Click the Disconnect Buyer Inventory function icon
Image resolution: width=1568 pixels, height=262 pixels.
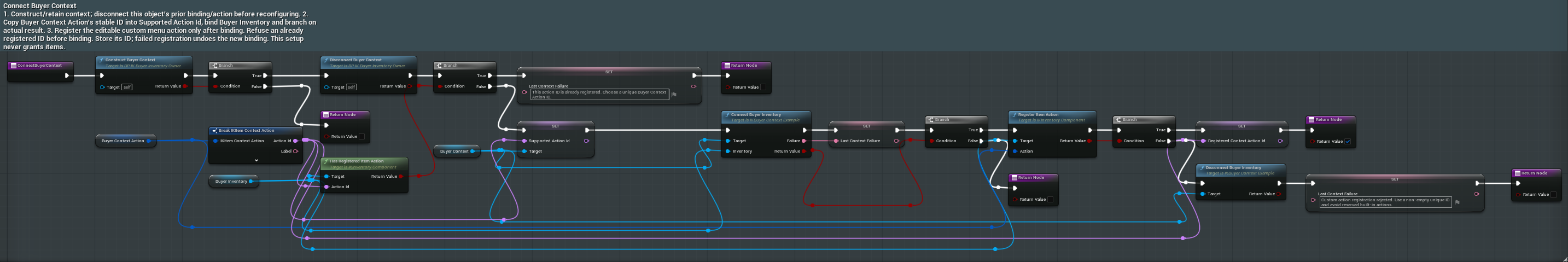tap(1202, 167)
